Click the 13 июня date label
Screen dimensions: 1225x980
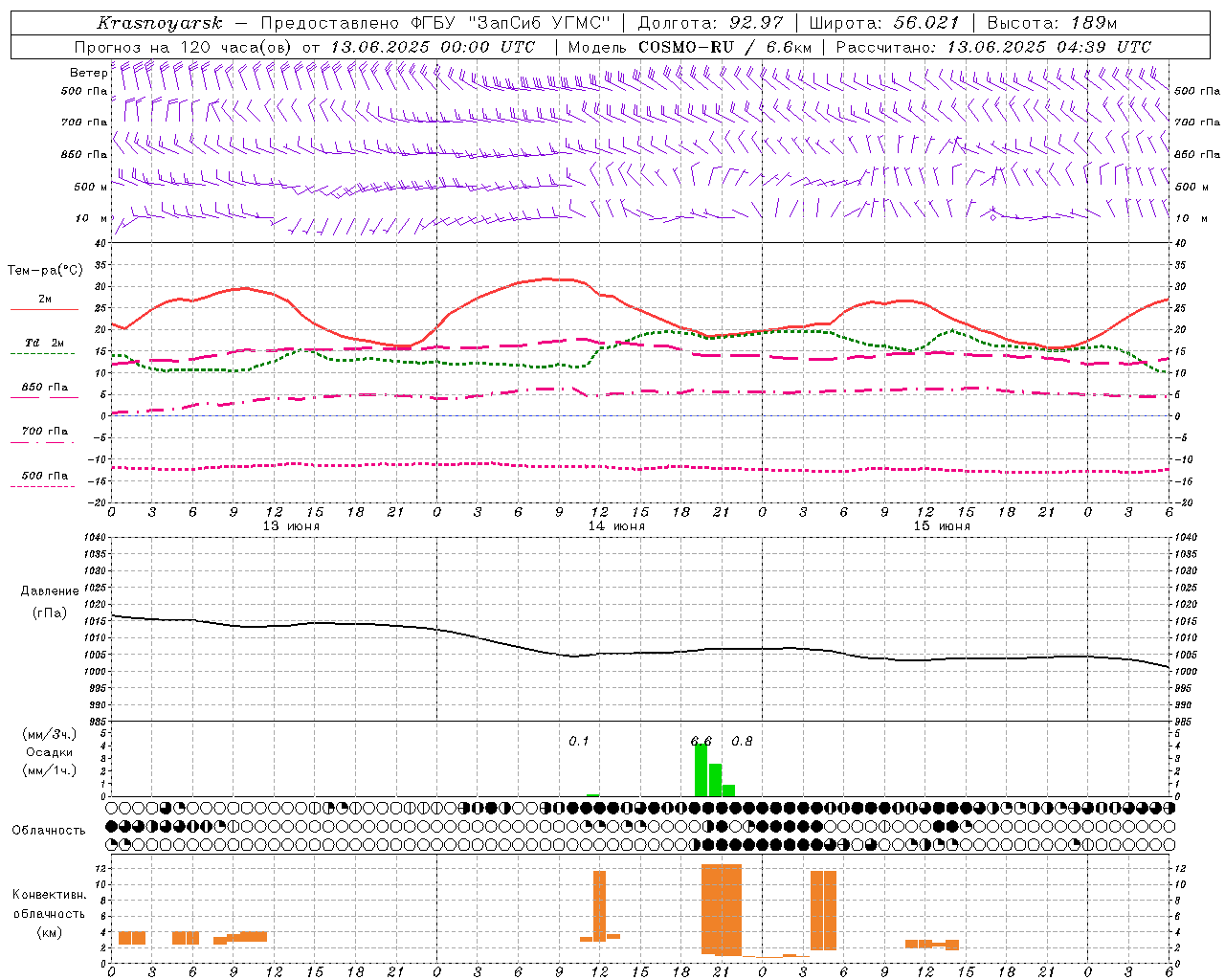point(291,526)
